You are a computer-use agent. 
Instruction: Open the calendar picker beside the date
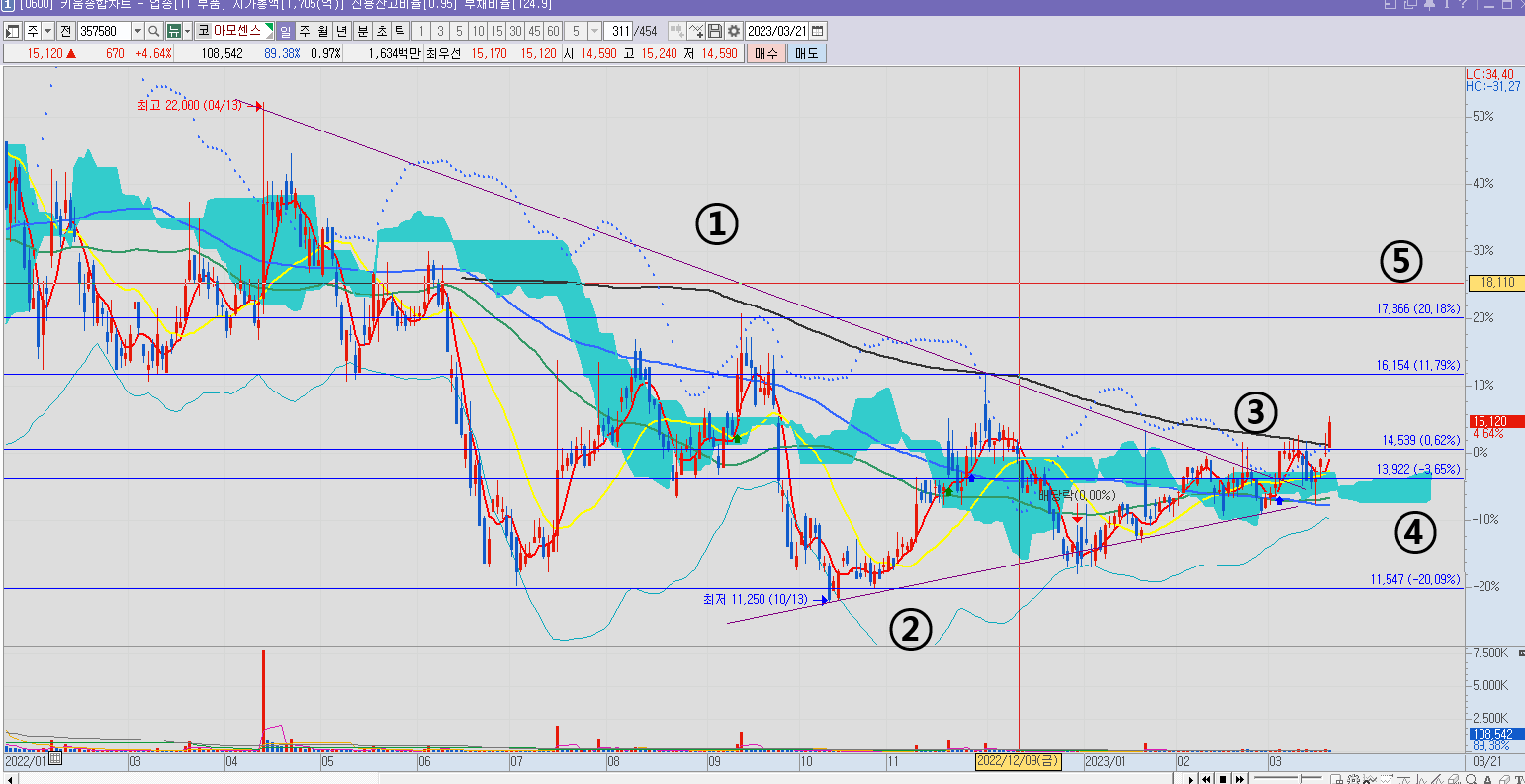click(817, 31)
